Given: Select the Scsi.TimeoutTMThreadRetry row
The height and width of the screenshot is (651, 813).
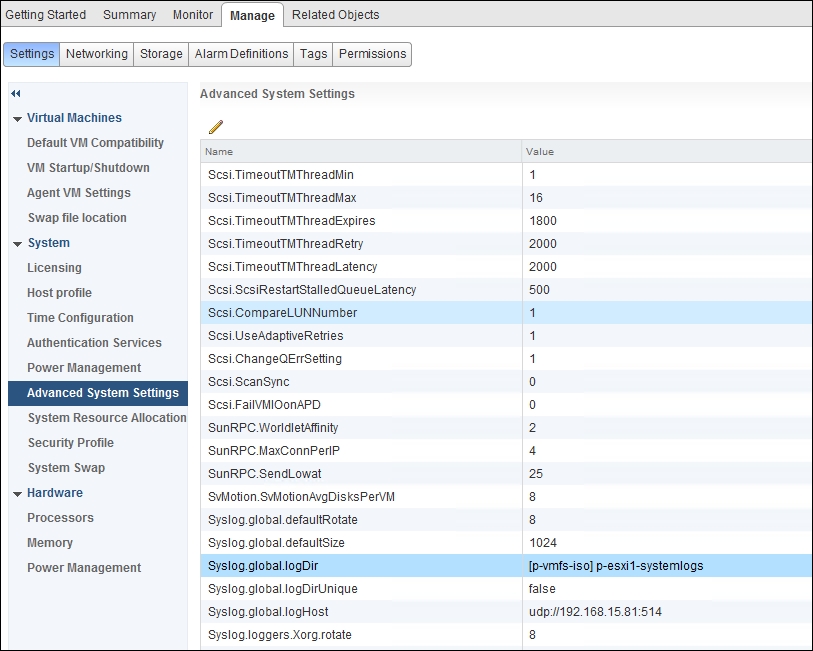Looking at the screenshot, I should (x=507, y=244).
